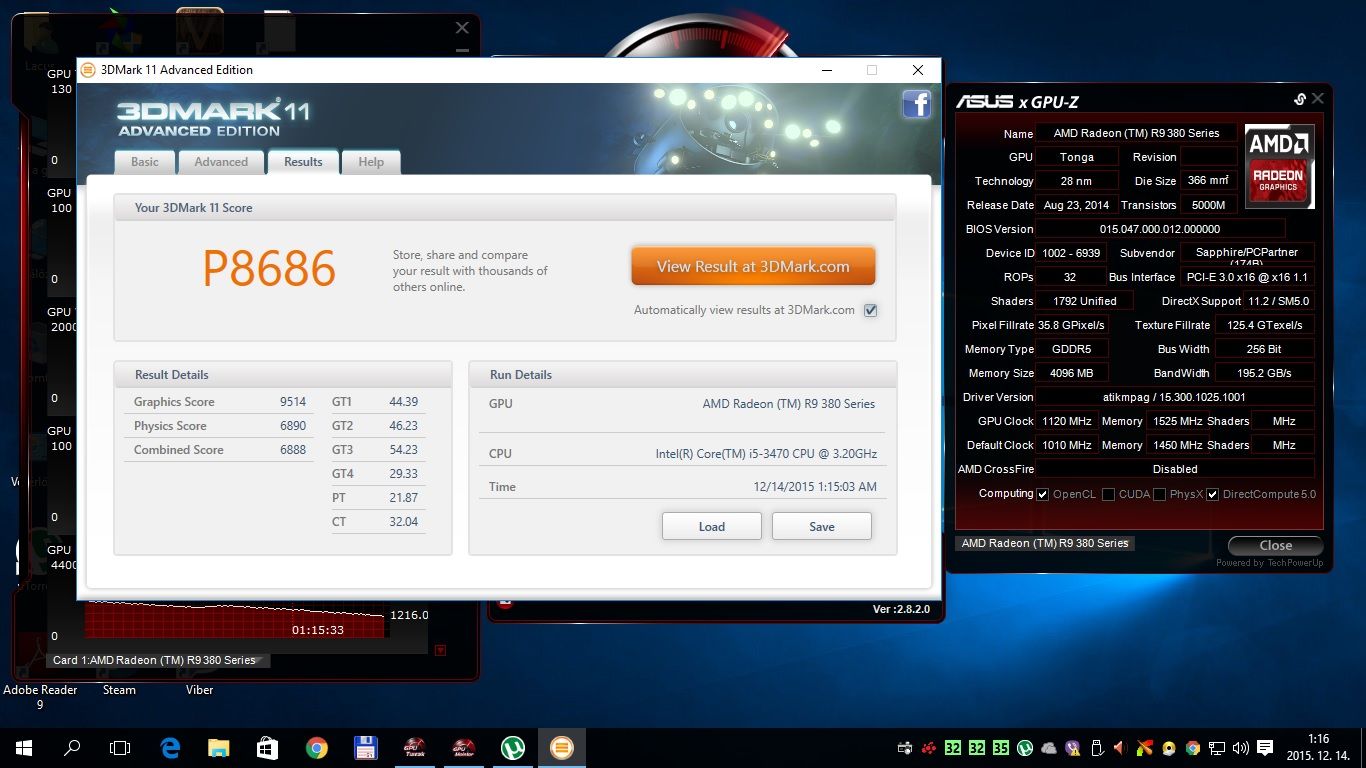Select the Results tab
Image resolution: width=1366 pixels, height=768 pixels.
click(x=303, y=162)
